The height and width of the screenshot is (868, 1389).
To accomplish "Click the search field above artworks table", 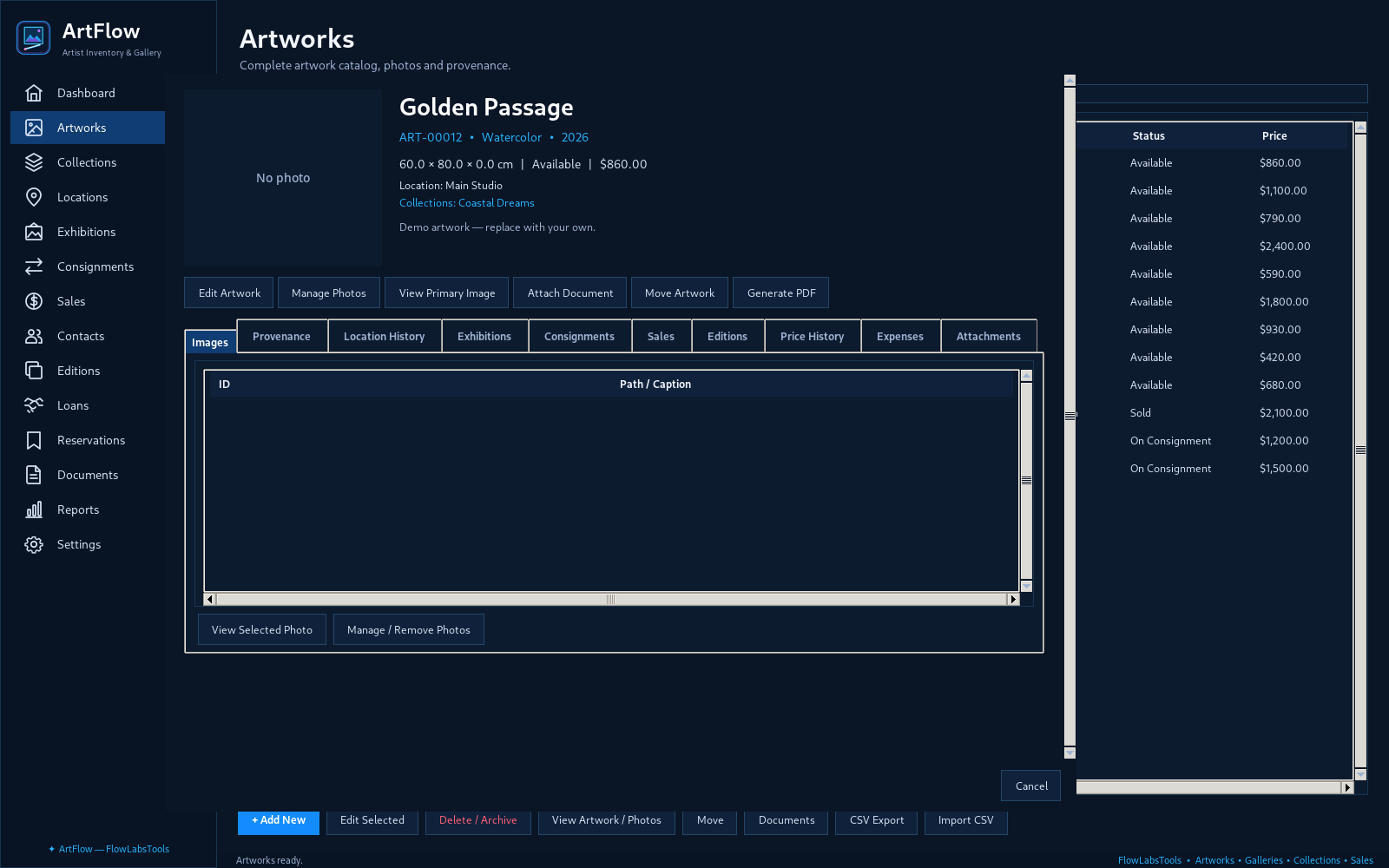I will pyautogui.click(x=1222, y=94).
